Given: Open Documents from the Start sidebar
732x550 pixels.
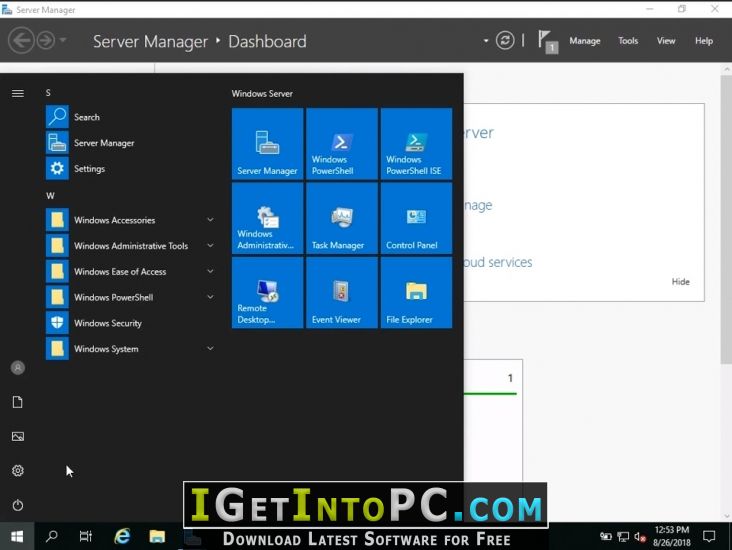Looking at the screenshot, I should point(18,402).
